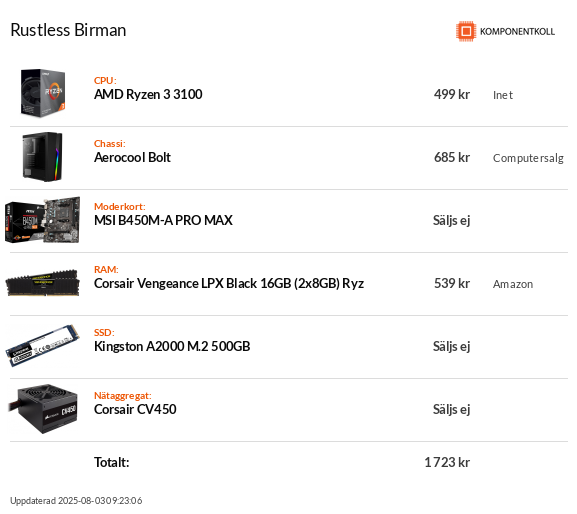
Task: Click the KOMPONENTKOLL brand text
Action: [x=517, y=32]
